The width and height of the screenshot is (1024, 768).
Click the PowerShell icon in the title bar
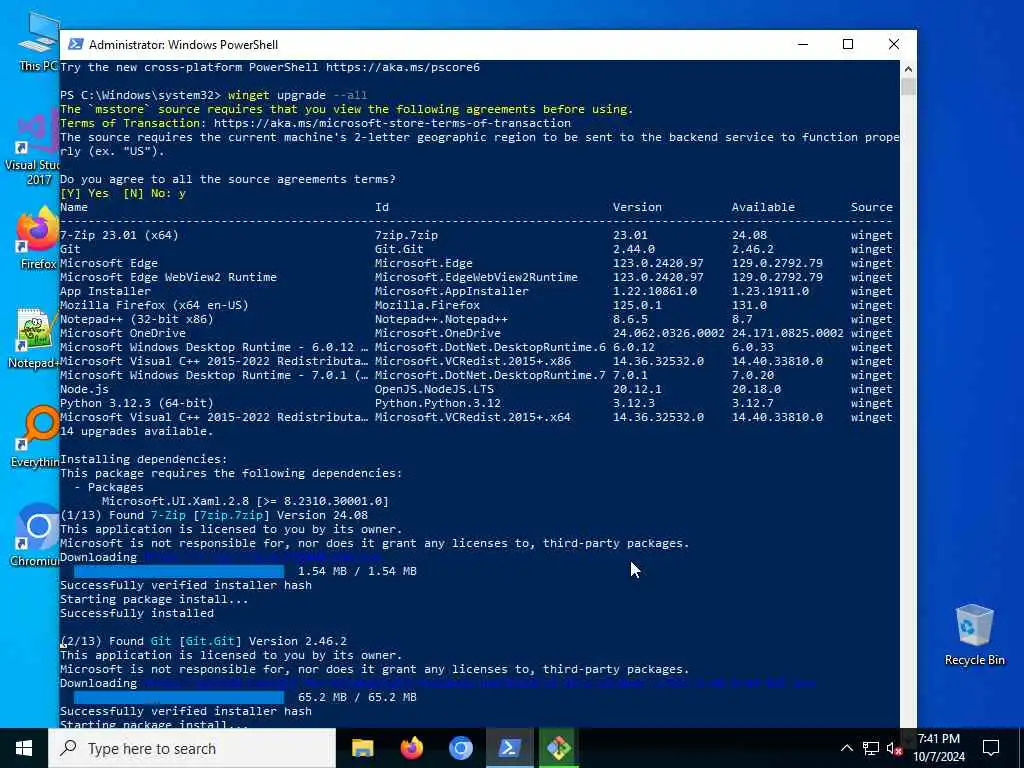tap(76, 44)
